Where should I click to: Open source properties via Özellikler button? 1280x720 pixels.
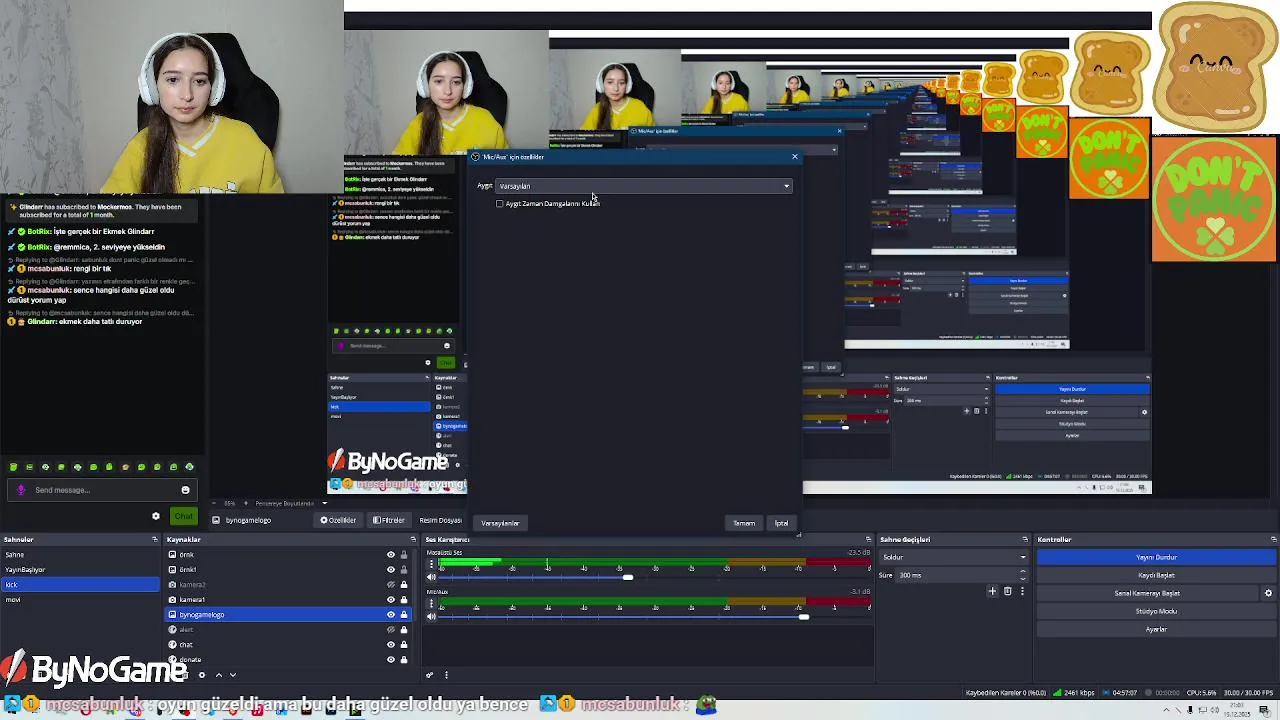(338, 520)
